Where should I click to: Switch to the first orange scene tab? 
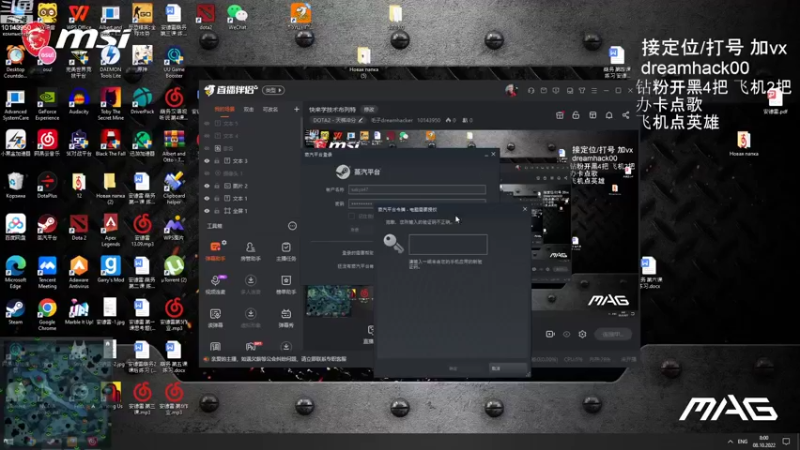click(x=224, y=109)
